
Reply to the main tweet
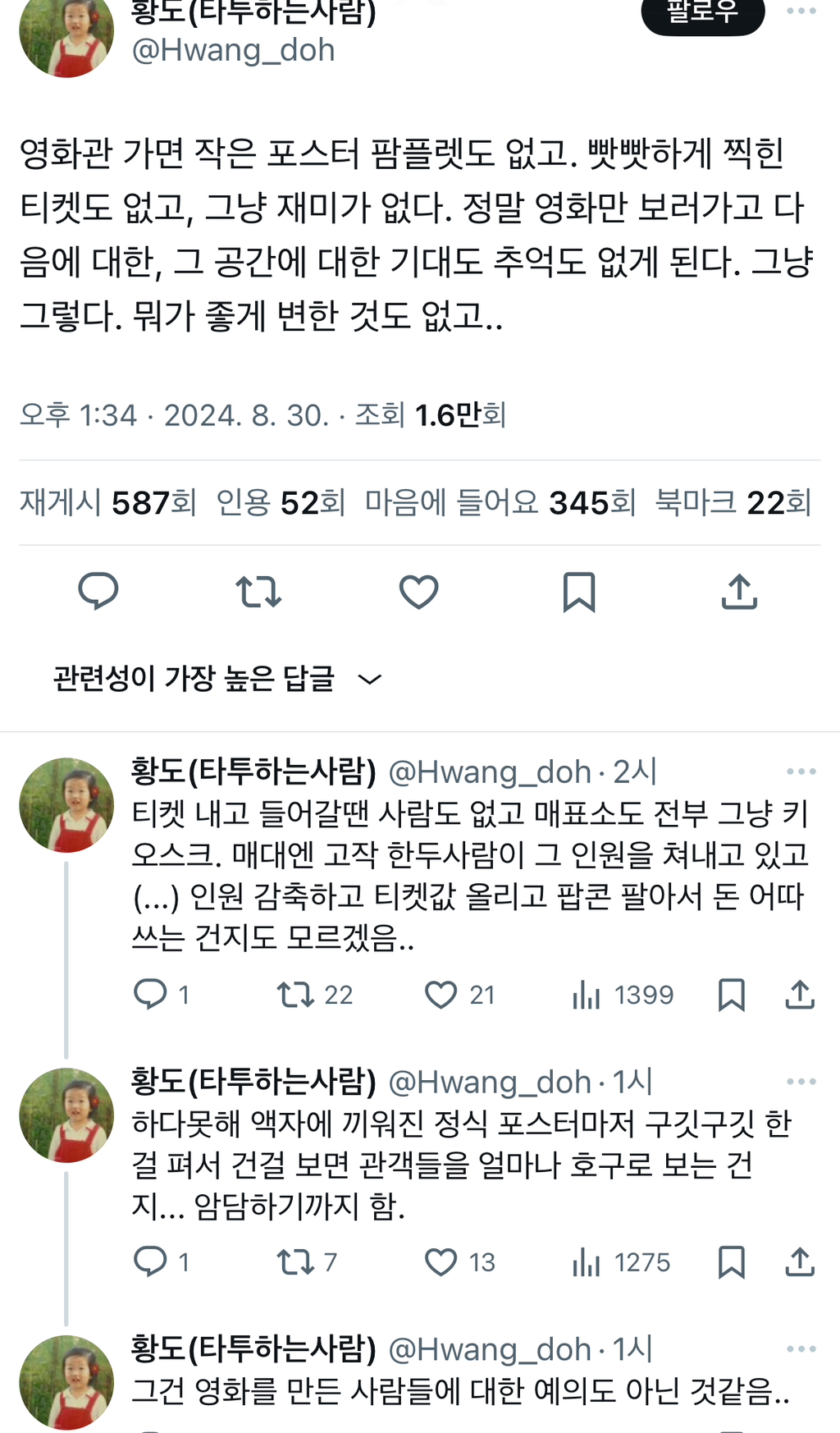point(98,592)
